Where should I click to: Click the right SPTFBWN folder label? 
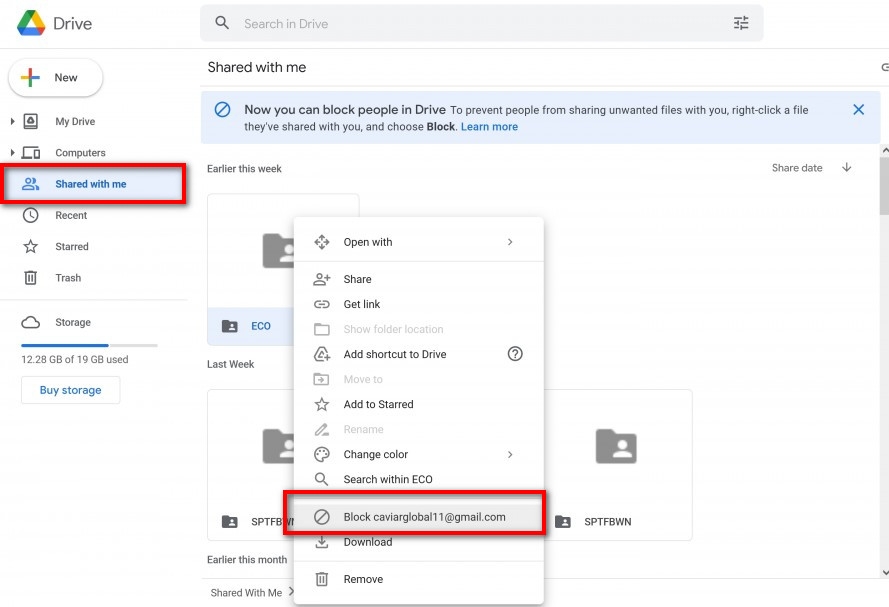[608, 522]
